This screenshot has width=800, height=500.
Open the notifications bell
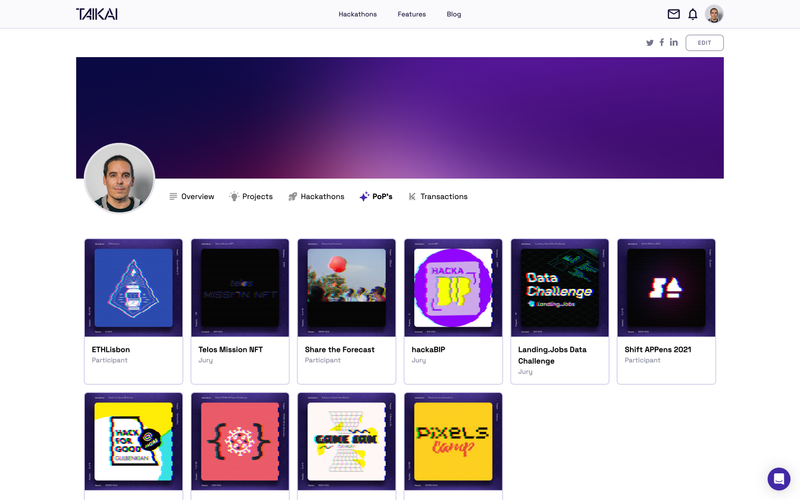pos(693,14)
